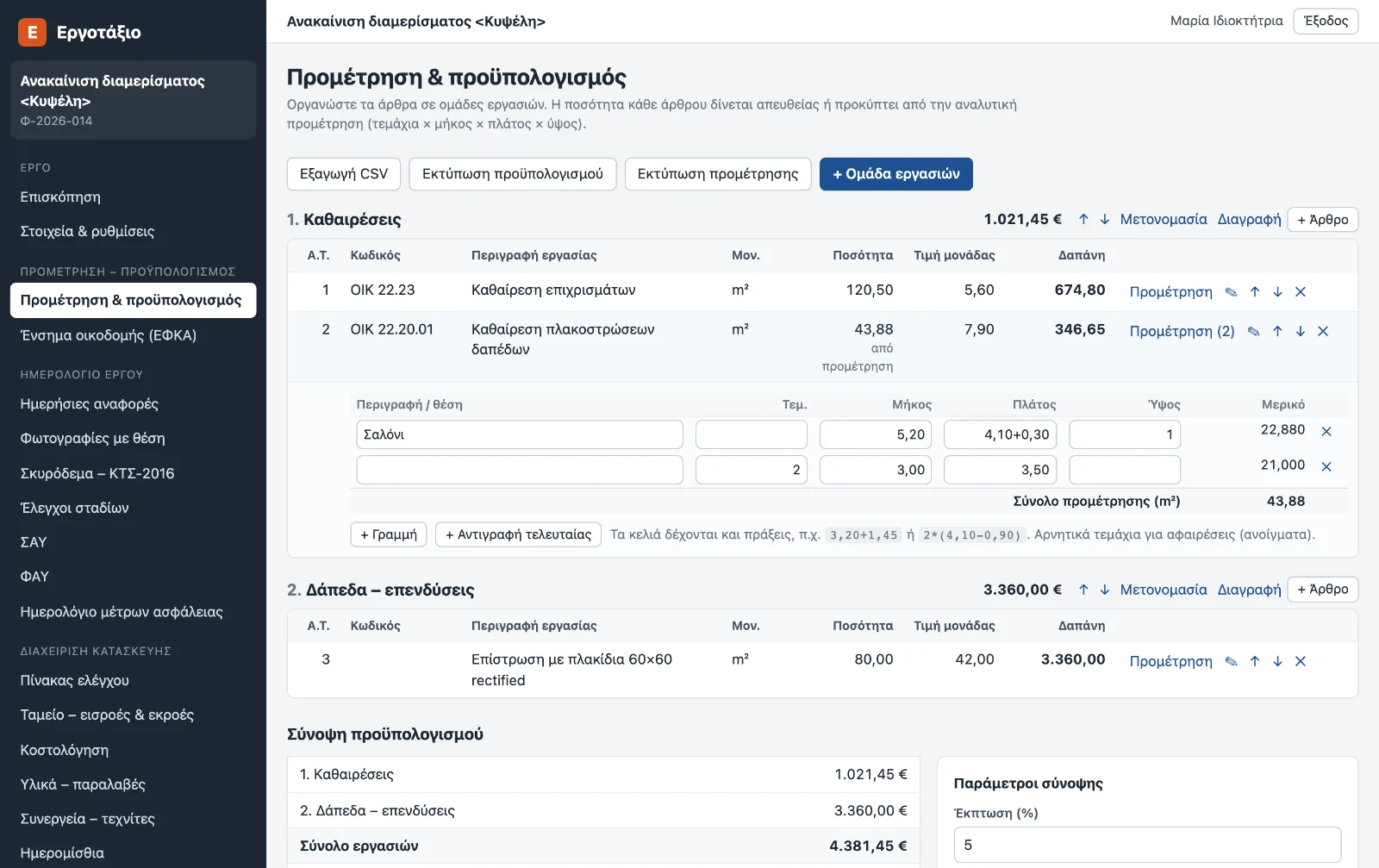
Task: Add a measurement line with + Γραμμή
Action: point(389,534)
